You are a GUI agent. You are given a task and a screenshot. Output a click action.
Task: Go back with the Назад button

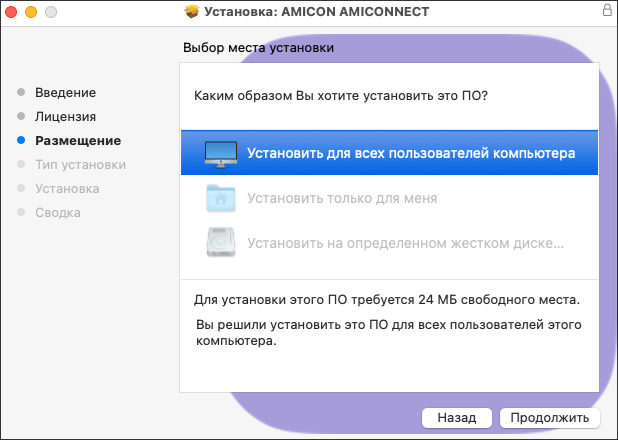click(x=456, y=417)
